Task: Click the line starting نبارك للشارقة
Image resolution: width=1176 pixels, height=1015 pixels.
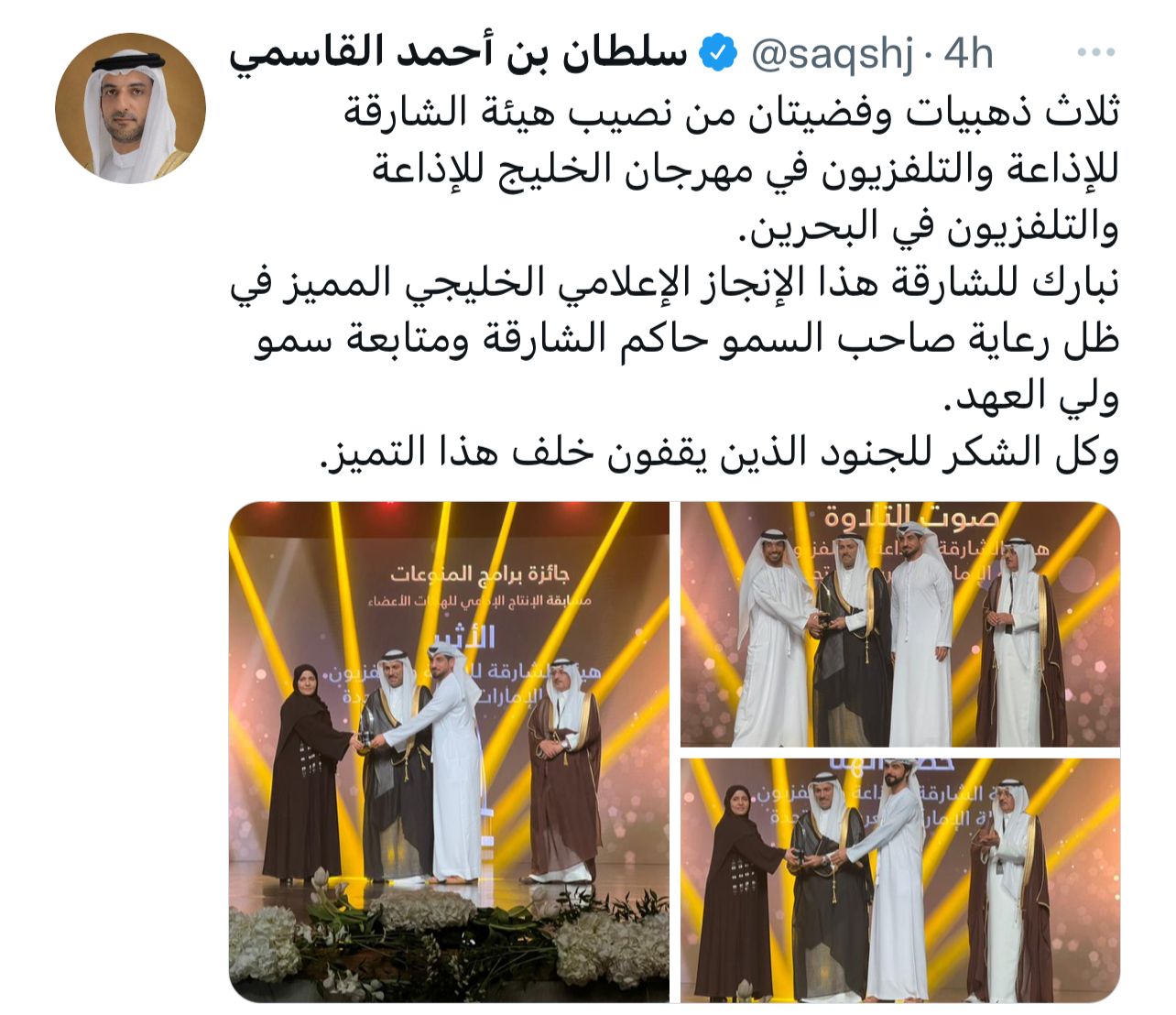Action: point(675,283)
